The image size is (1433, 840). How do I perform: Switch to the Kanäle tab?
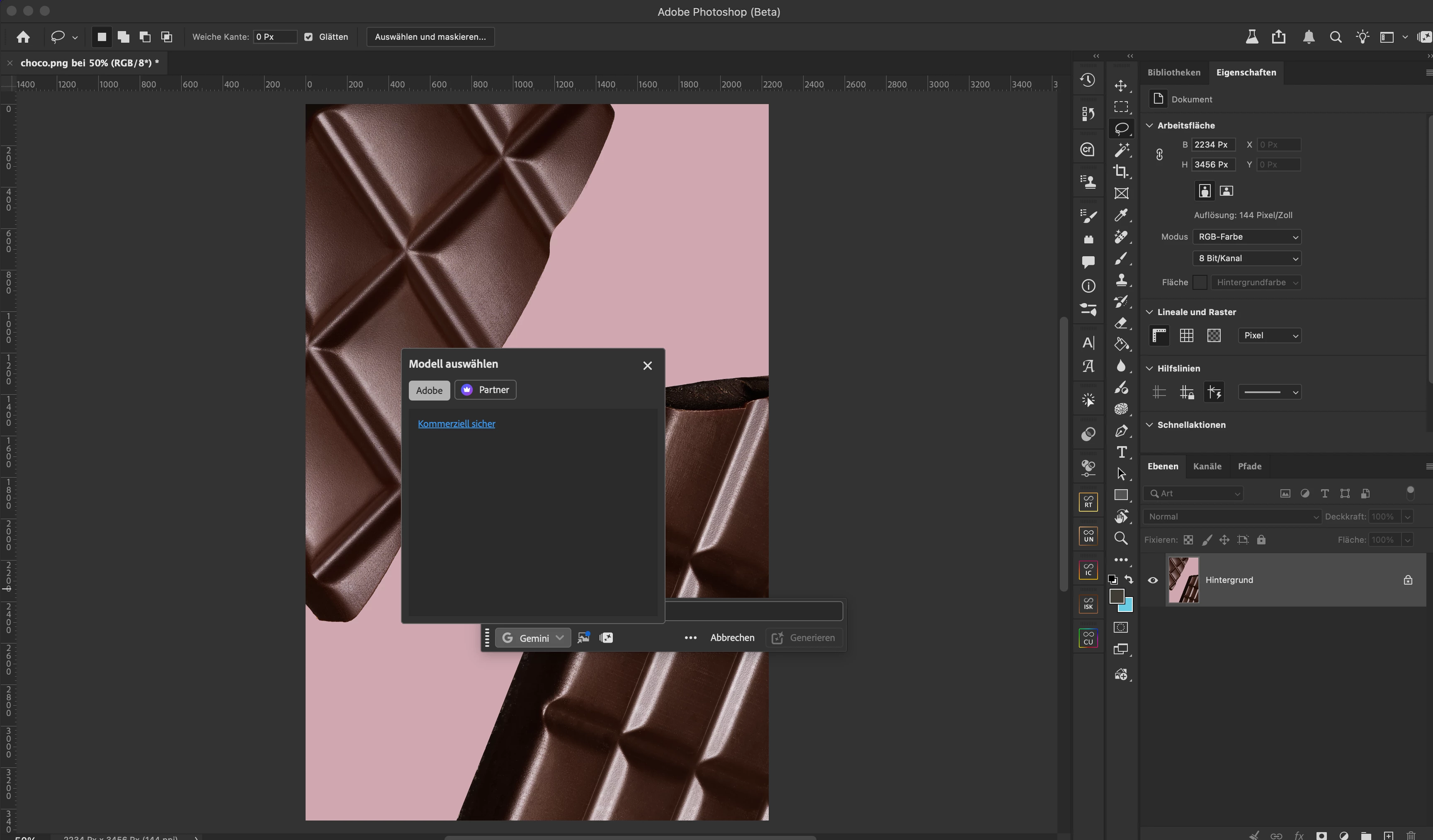click(x=1207, y=466)
